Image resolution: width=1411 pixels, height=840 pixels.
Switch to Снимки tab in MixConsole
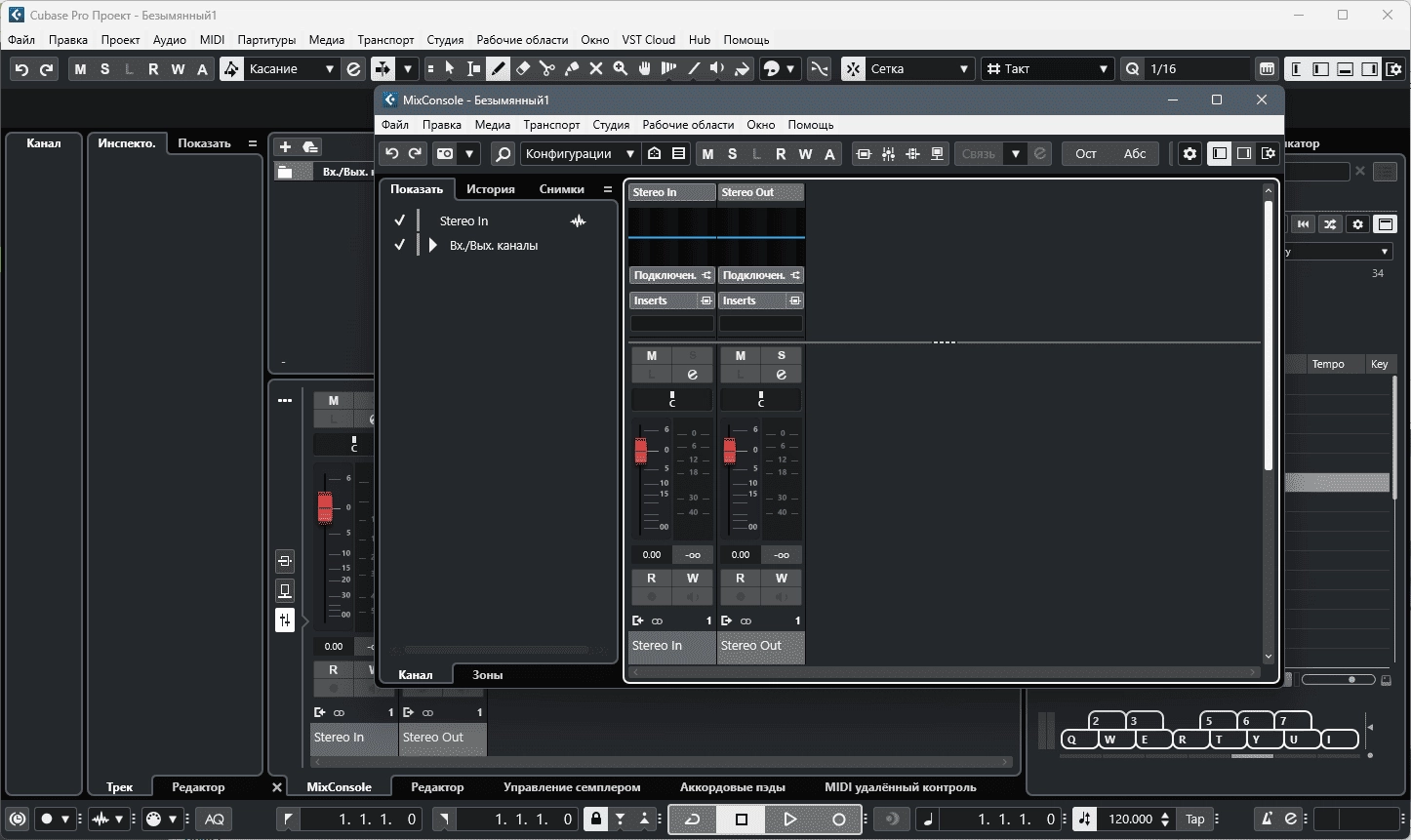coord(562,189)
